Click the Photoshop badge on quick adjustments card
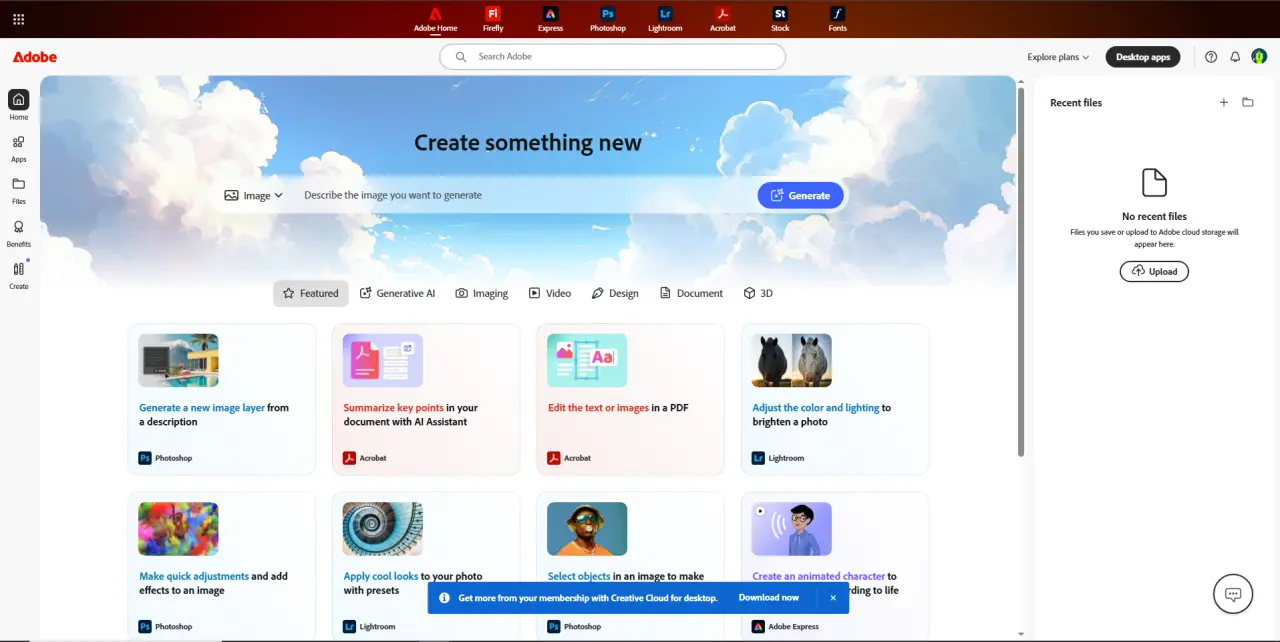This screenshot has width=1280, height=642. pyautogui.click(x=165, y=626)
